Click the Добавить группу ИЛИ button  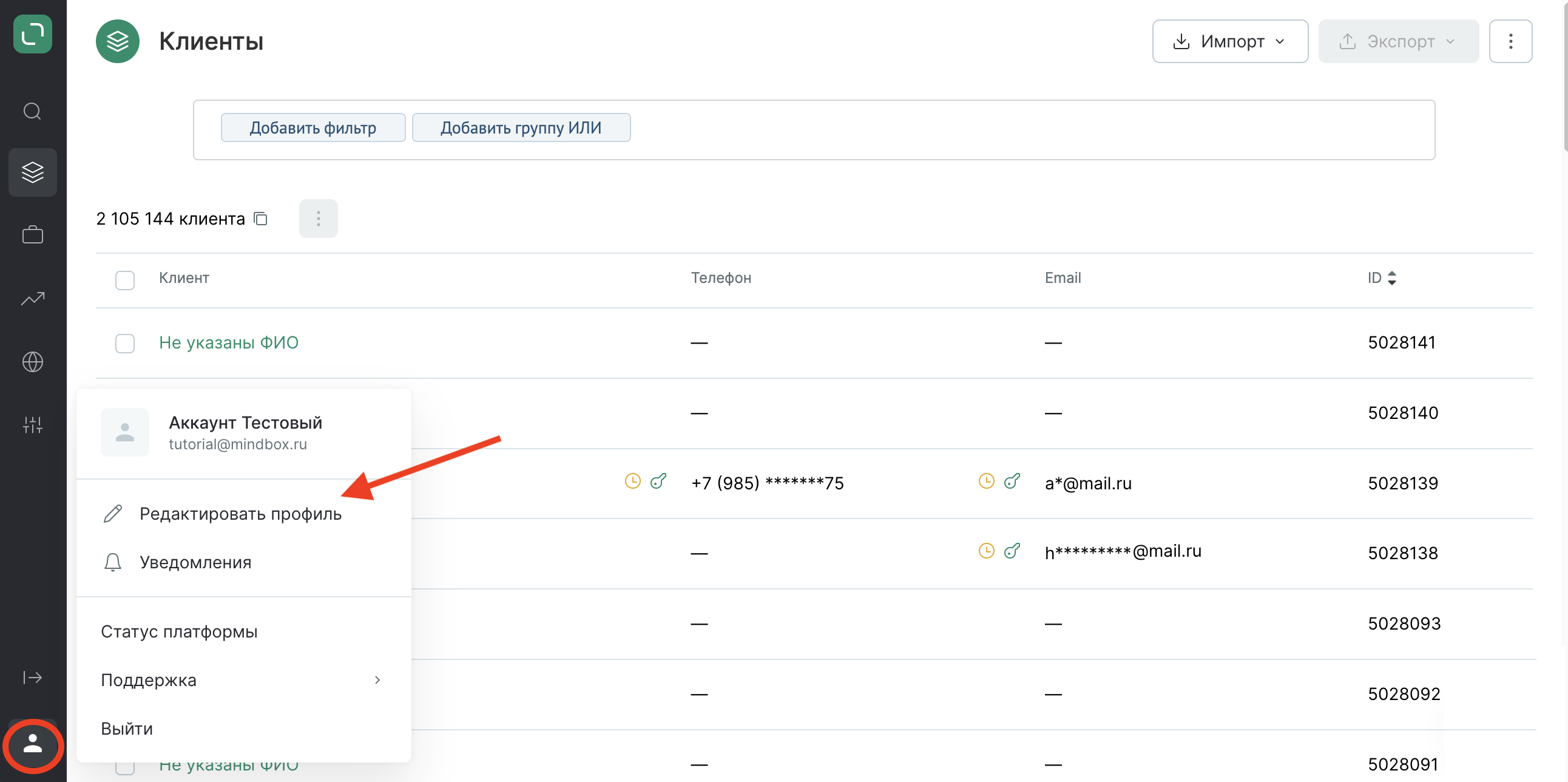click(x=521, y=128)
